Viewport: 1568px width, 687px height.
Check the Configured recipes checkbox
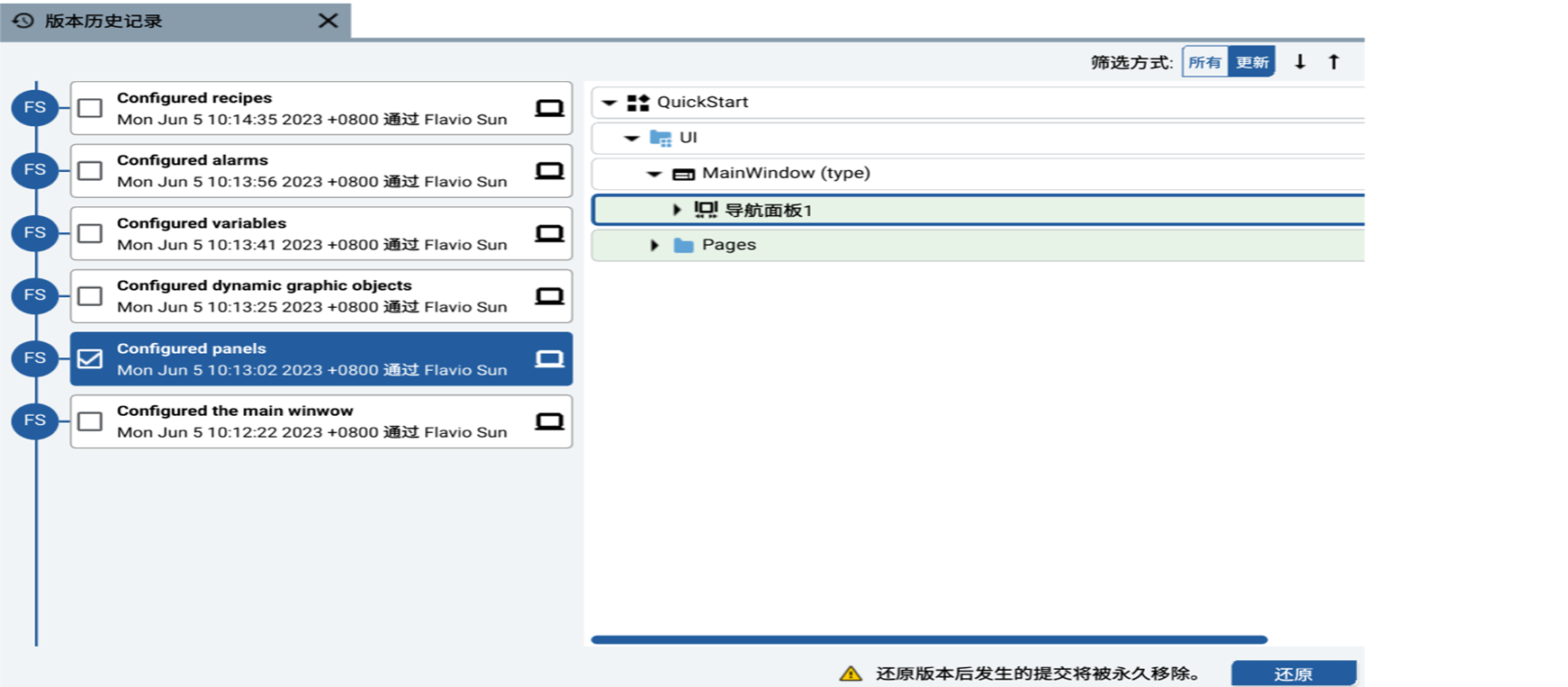coord(90,108)
